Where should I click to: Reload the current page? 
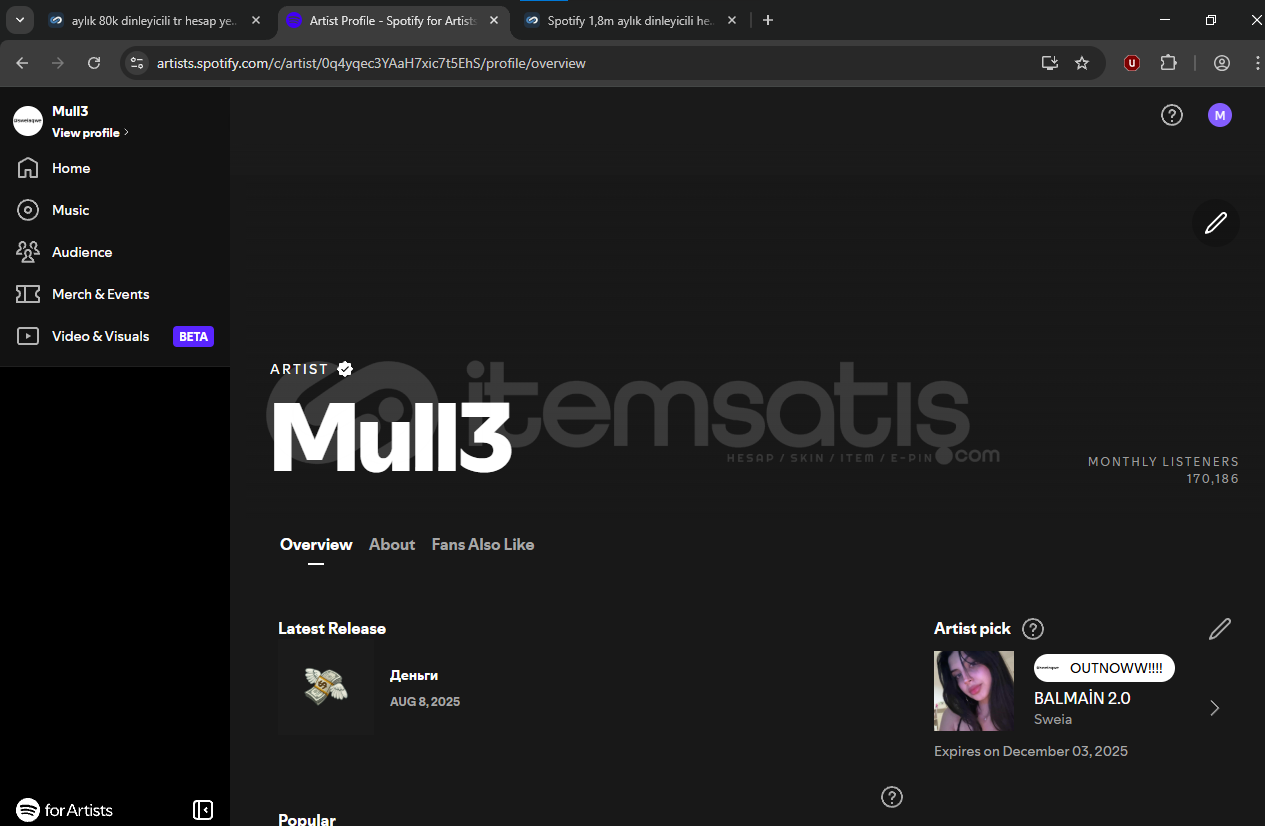94,63
